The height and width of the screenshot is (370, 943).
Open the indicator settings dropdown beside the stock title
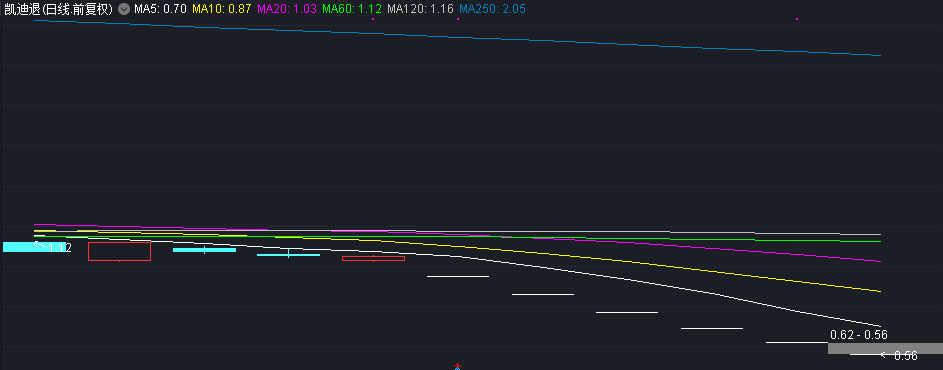pyautogui.click(x=124, y=10)
